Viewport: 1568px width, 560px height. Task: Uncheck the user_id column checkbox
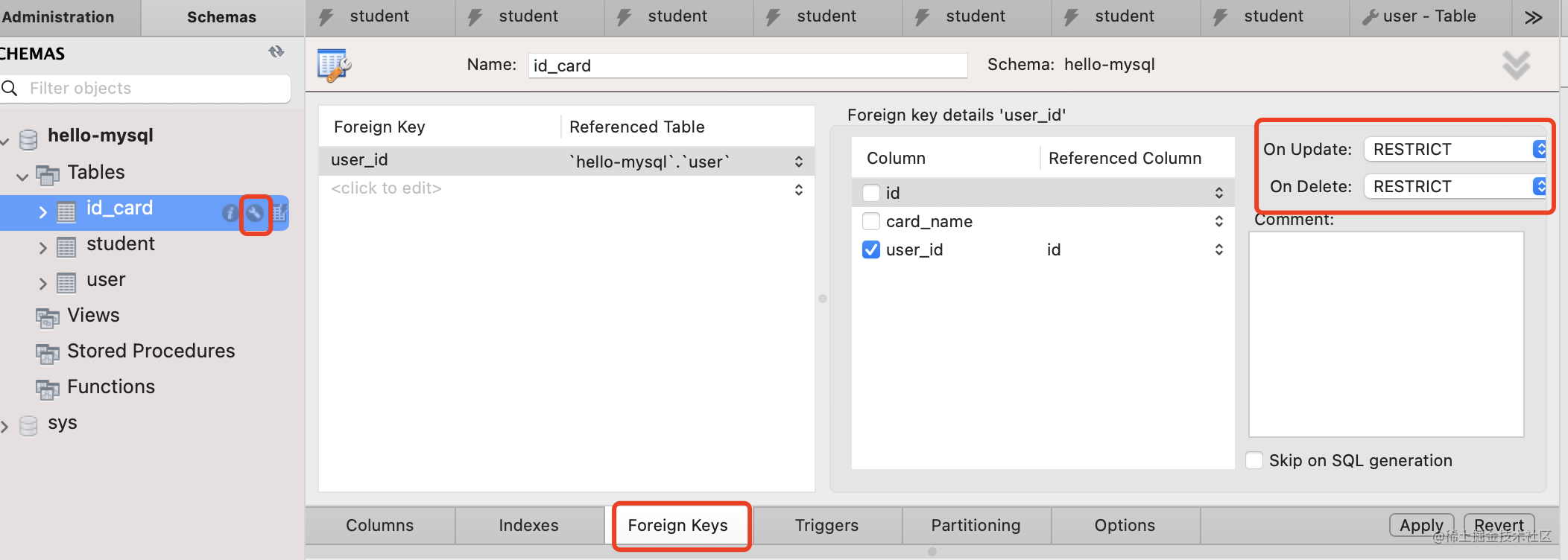click(871, 249)
